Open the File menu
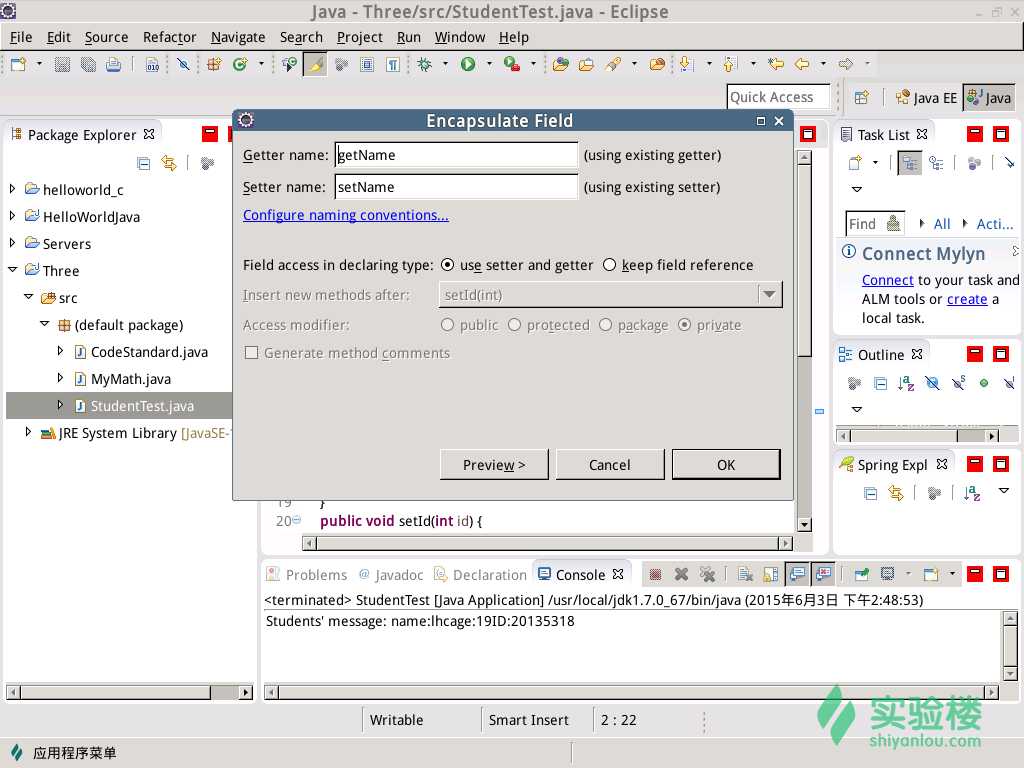This screenshot has width=1024, height=768. 21,37
